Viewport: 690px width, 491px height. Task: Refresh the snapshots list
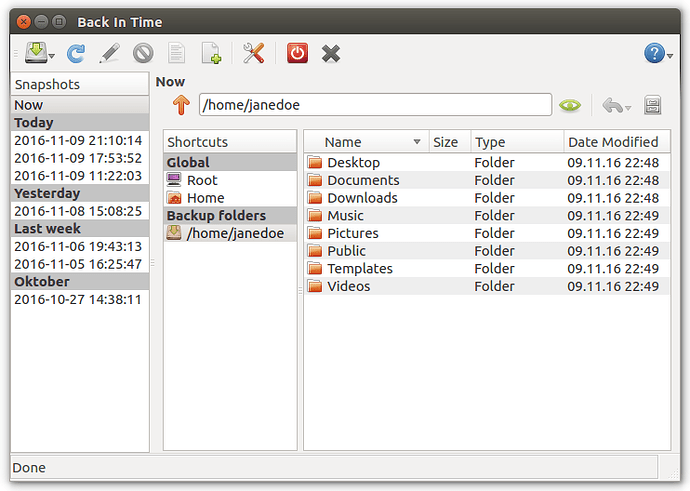pos(76,54)
